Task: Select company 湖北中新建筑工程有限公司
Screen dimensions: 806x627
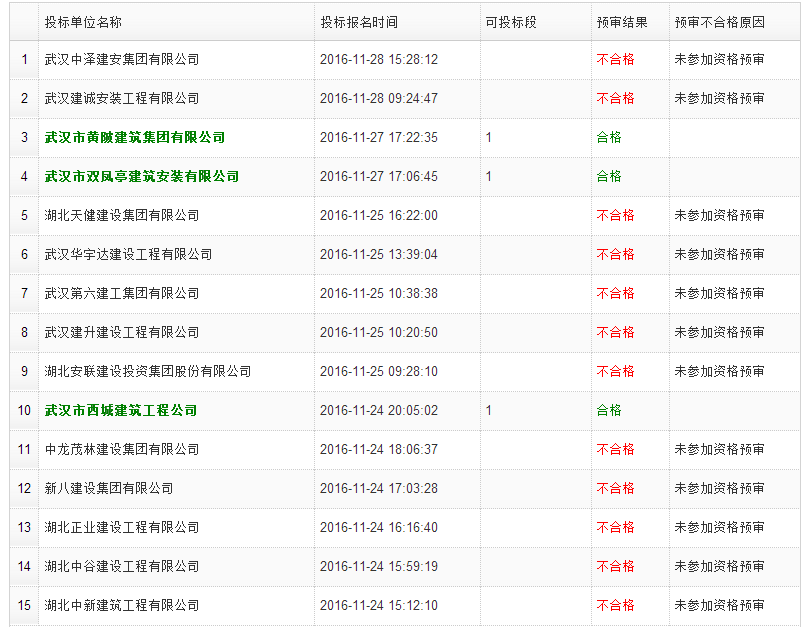Action: [x=122, y=605]
